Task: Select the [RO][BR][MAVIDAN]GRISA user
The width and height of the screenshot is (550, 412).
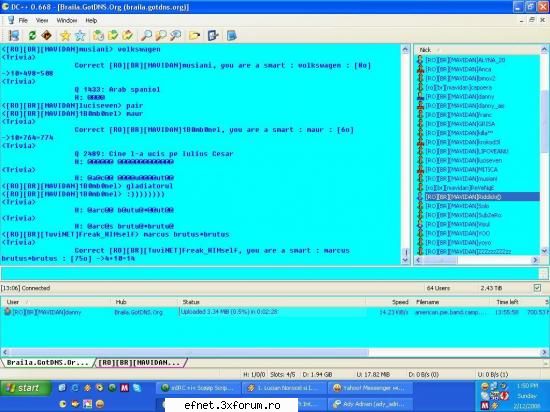Action: pyautogui.click(x=460, y=124)
